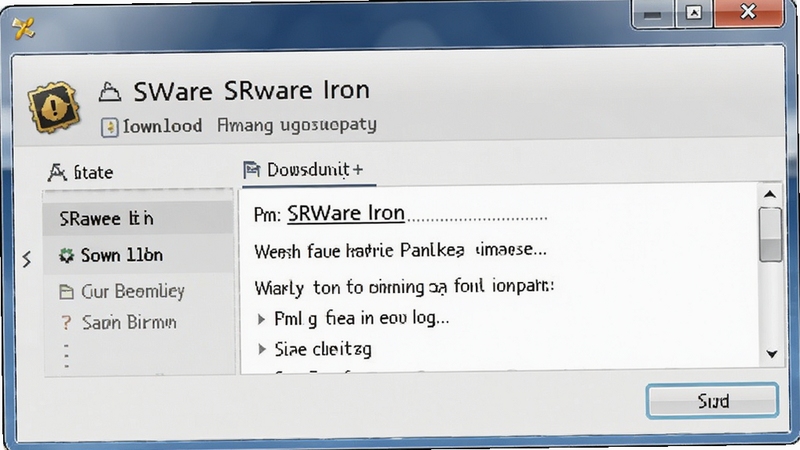Click the folder icon beside 'Gur Beomliey'
The height and width of the screenshot is (450, 800).
(x=66, y=292)
